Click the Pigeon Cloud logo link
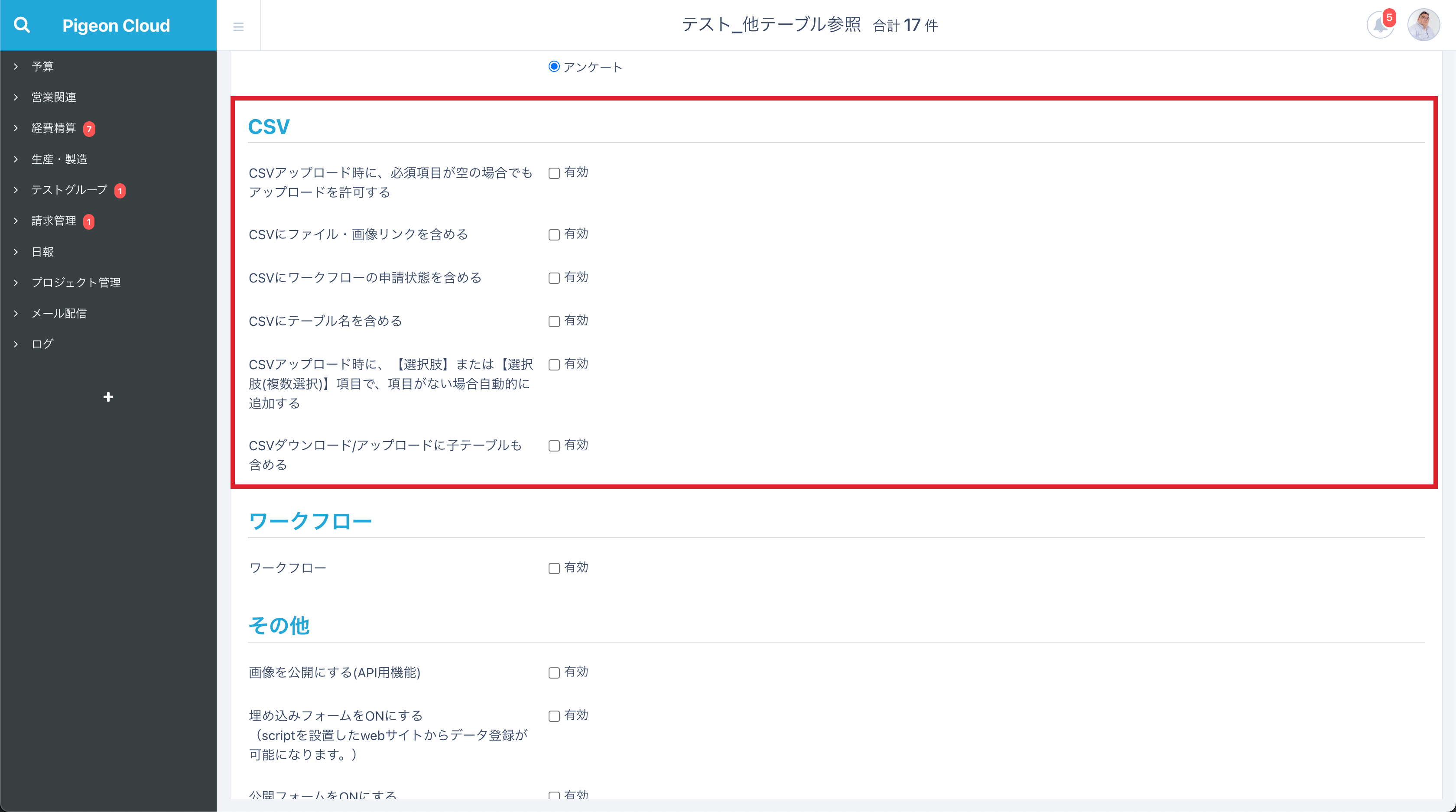The width and height of the screenshot is (1456, 812). pyautogui.click(x=116, y=26)
